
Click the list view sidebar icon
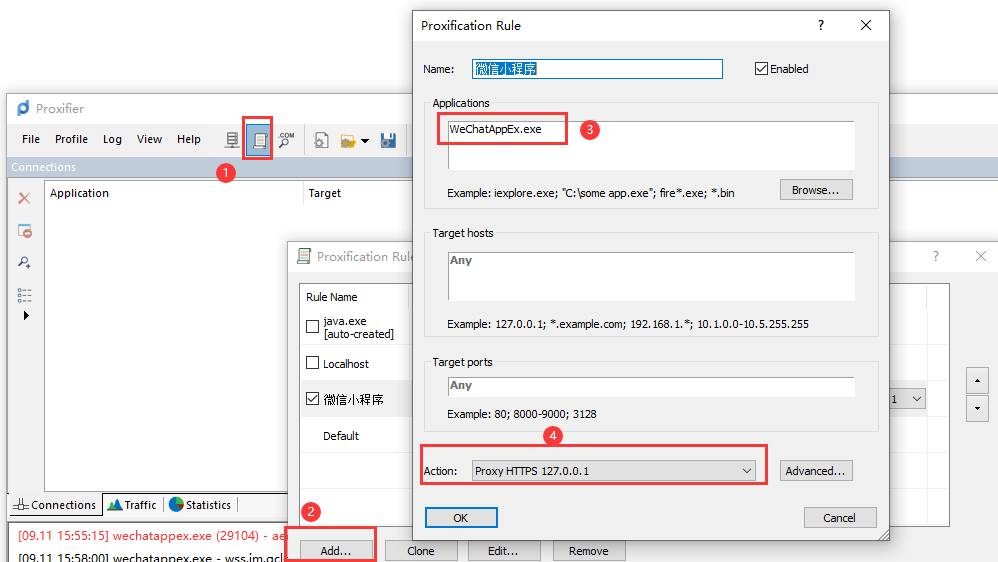[x=24, y=295]
